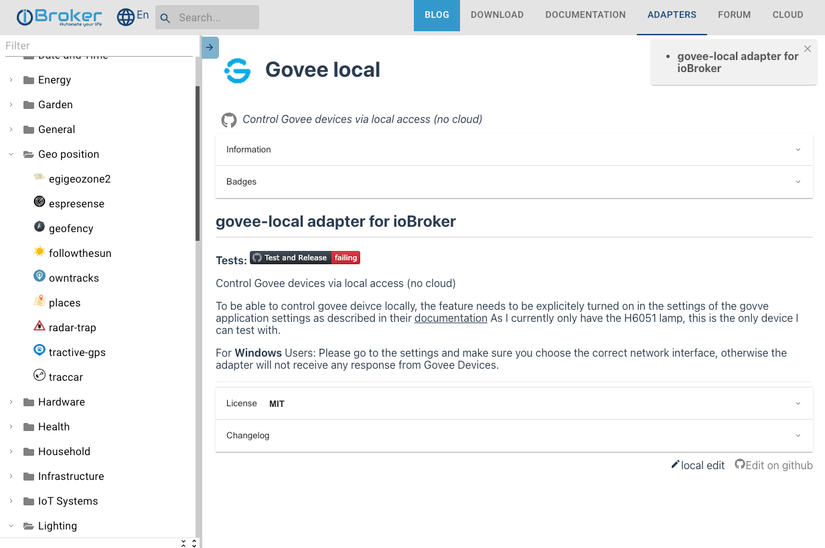Collapse all tree folders icon
Screen dimensions: 825x548
(x=183, y=543)
